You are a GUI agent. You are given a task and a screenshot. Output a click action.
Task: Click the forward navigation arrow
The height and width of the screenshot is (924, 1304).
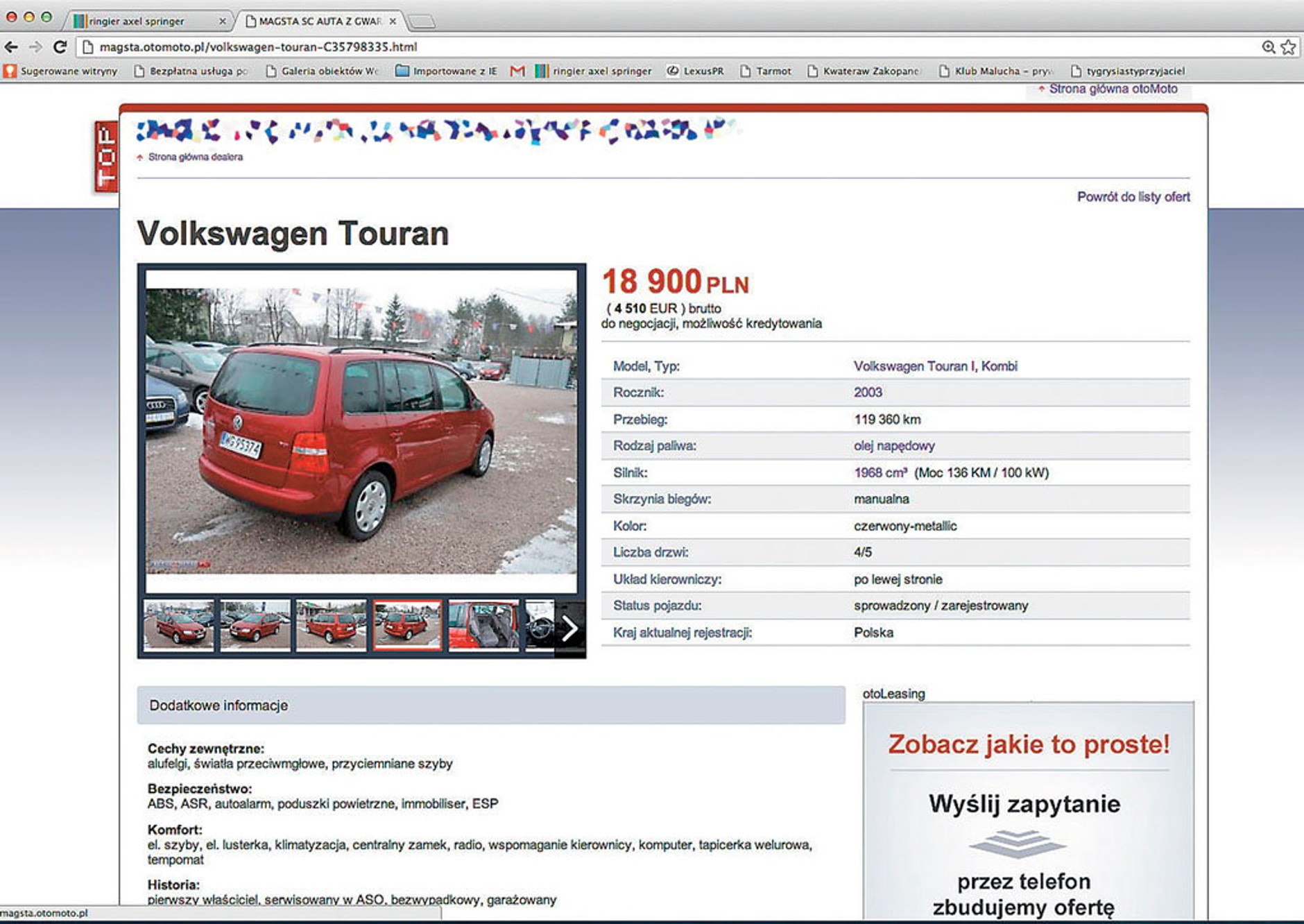click(x=34, y=46)
